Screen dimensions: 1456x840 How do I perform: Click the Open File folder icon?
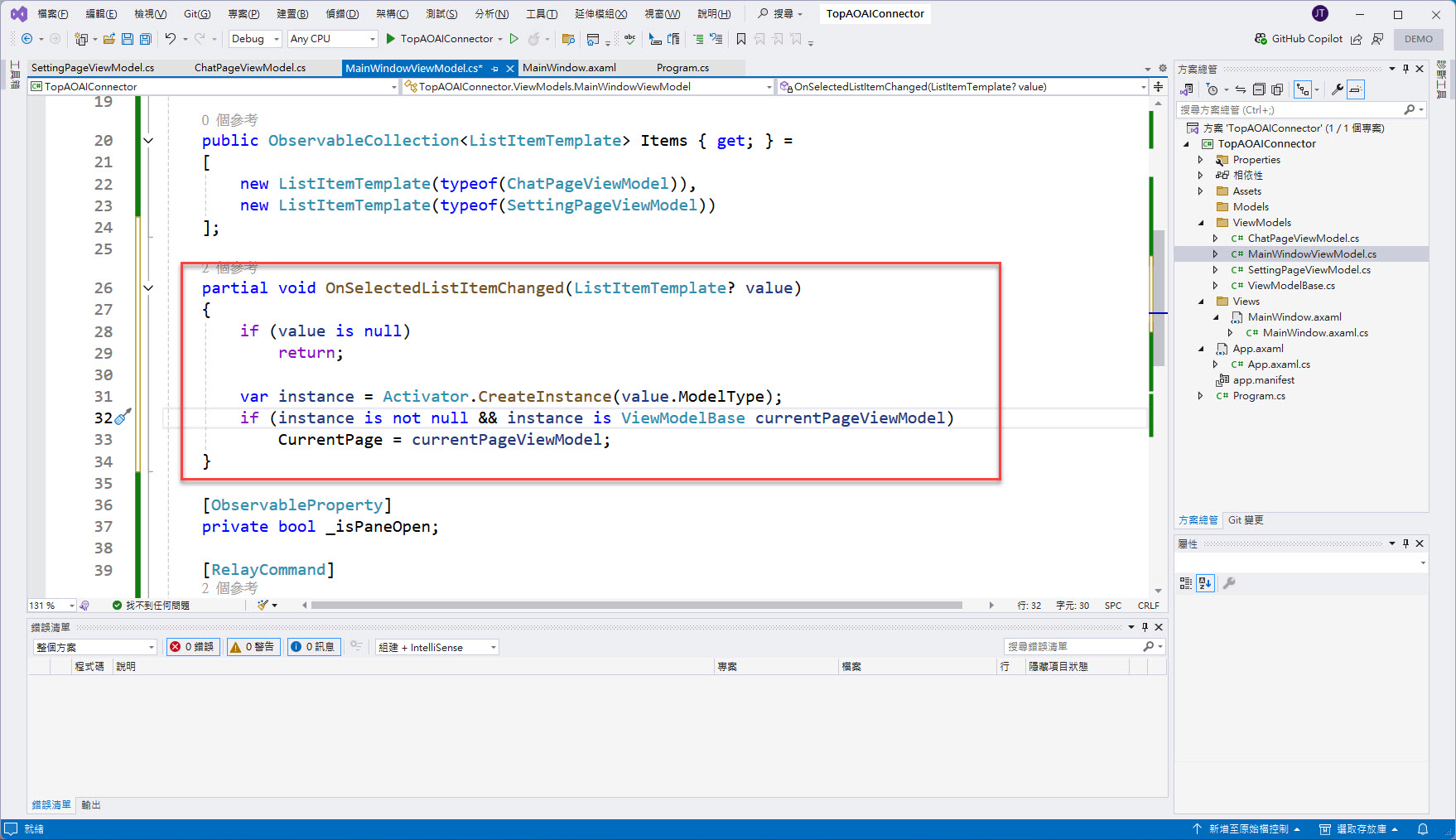(108, 39)
